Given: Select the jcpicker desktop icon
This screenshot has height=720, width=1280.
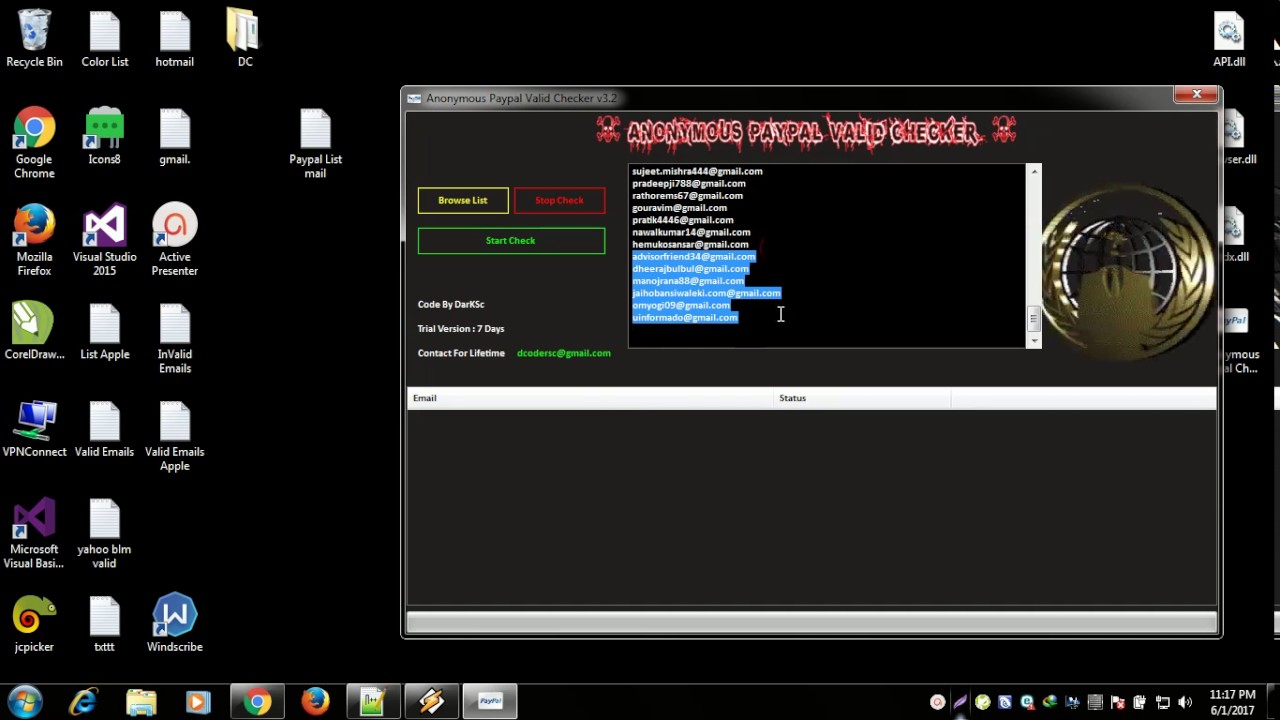Looking at the screenshot, I should 34,624.
